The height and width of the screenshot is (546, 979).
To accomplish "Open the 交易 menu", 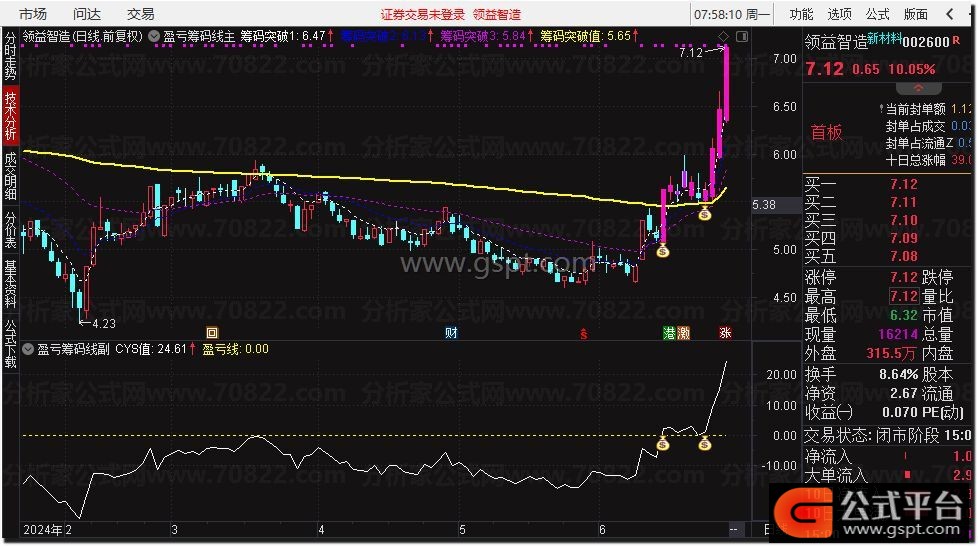I will pos(140,14).
